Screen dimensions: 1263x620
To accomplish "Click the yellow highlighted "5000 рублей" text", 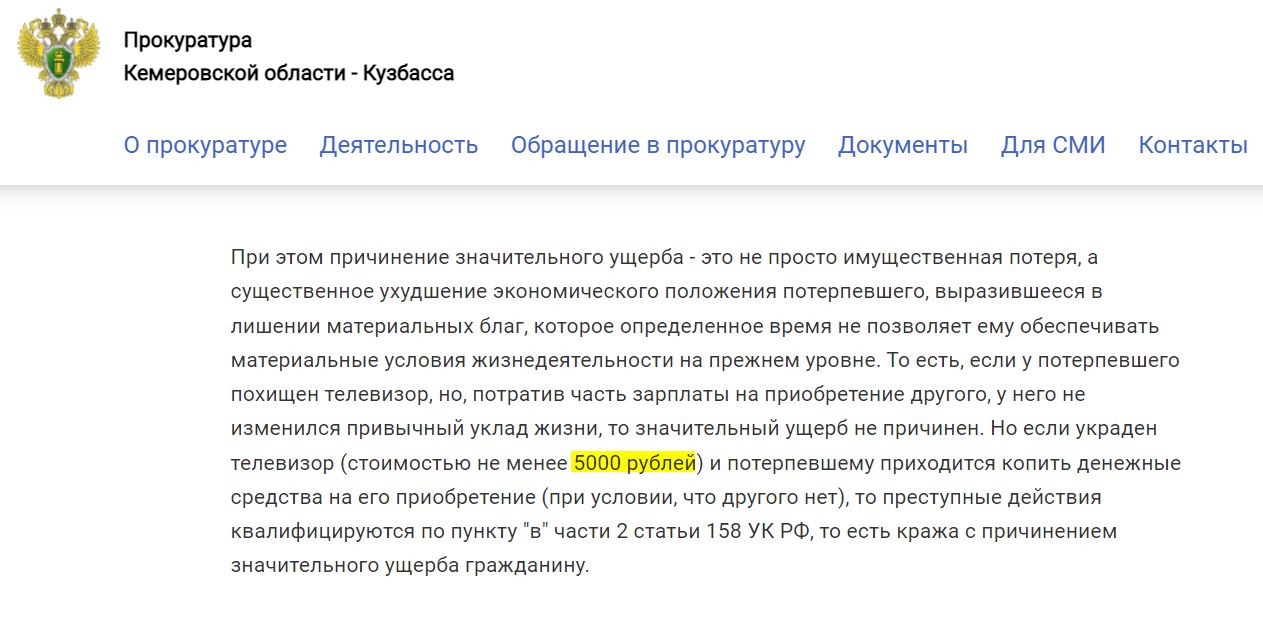I will pos(634,463).
